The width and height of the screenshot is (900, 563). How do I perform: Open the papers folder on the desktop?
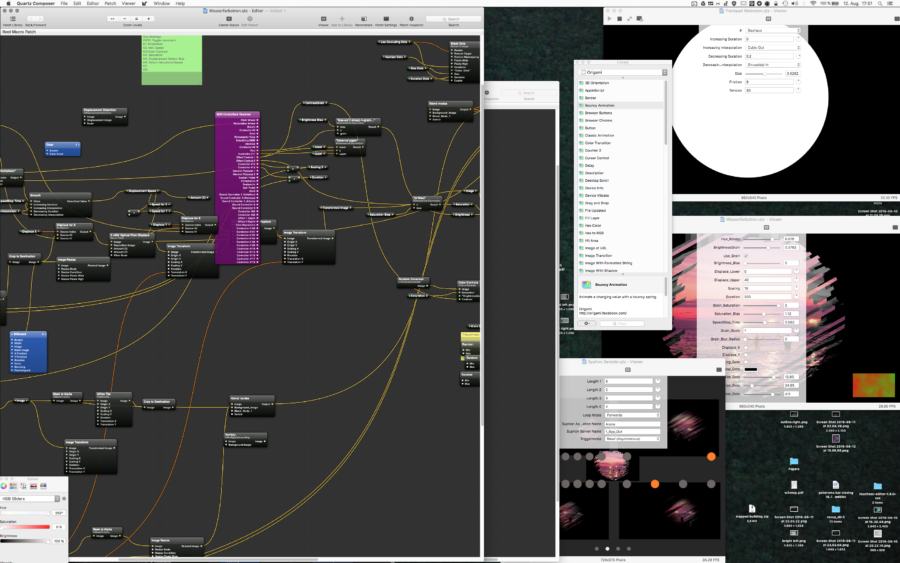[794, 461]
